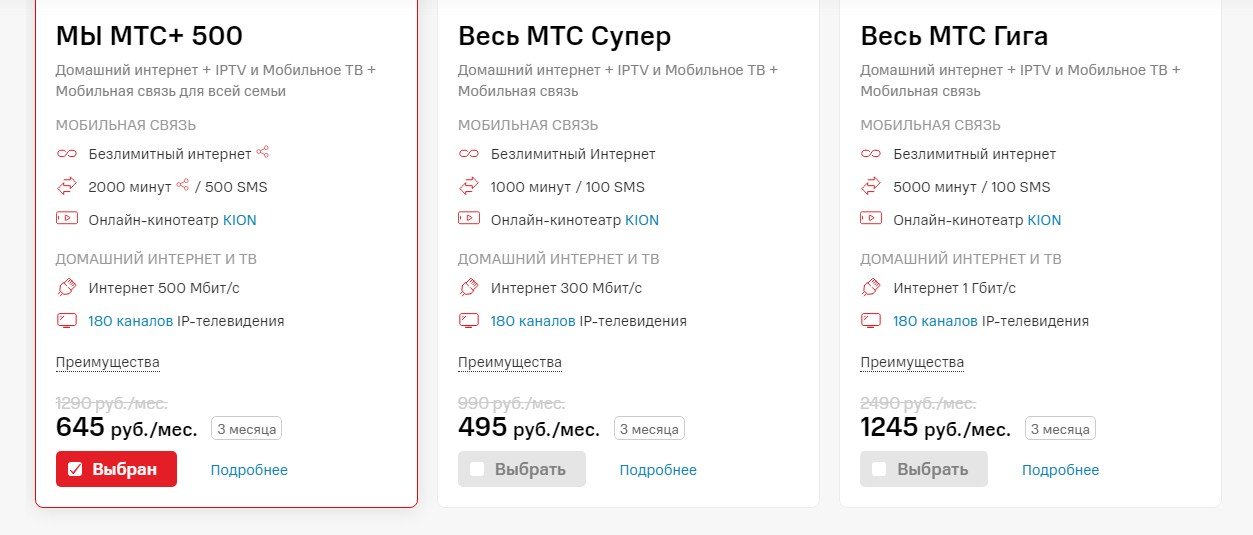Check Выбрать for Весь МТС Супер

coord(477,470)
